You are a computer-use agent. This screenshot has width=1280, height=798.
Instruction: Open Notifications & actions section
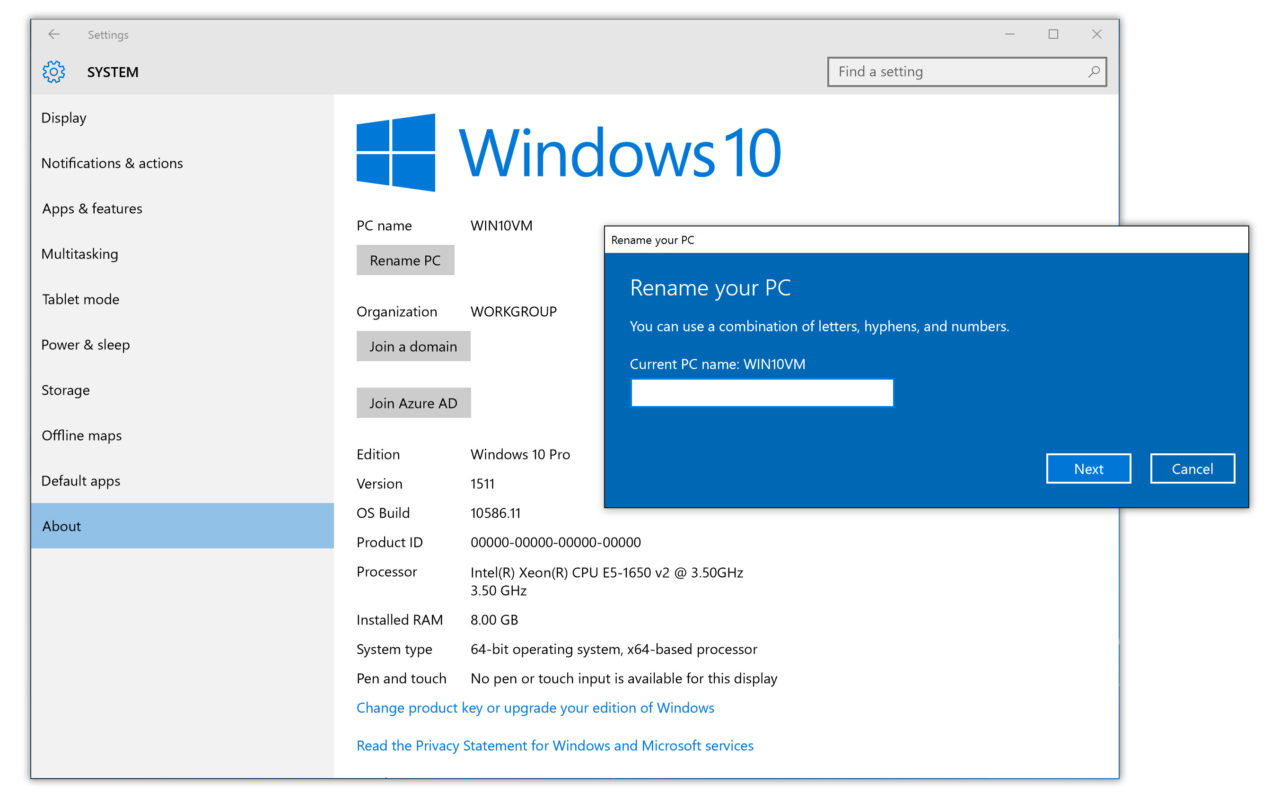pos(182,163)
